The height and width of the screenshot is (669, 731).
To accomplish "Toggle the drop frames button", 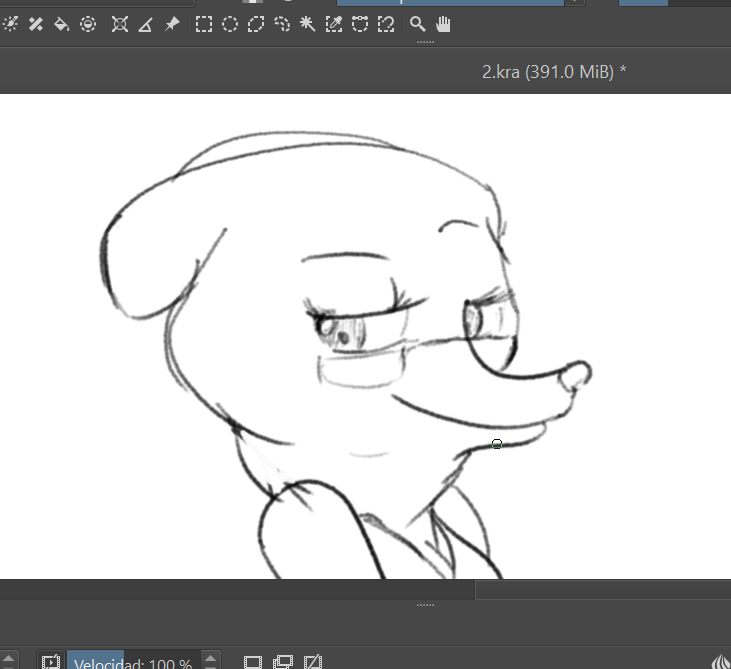I will [x=50, y=662].
